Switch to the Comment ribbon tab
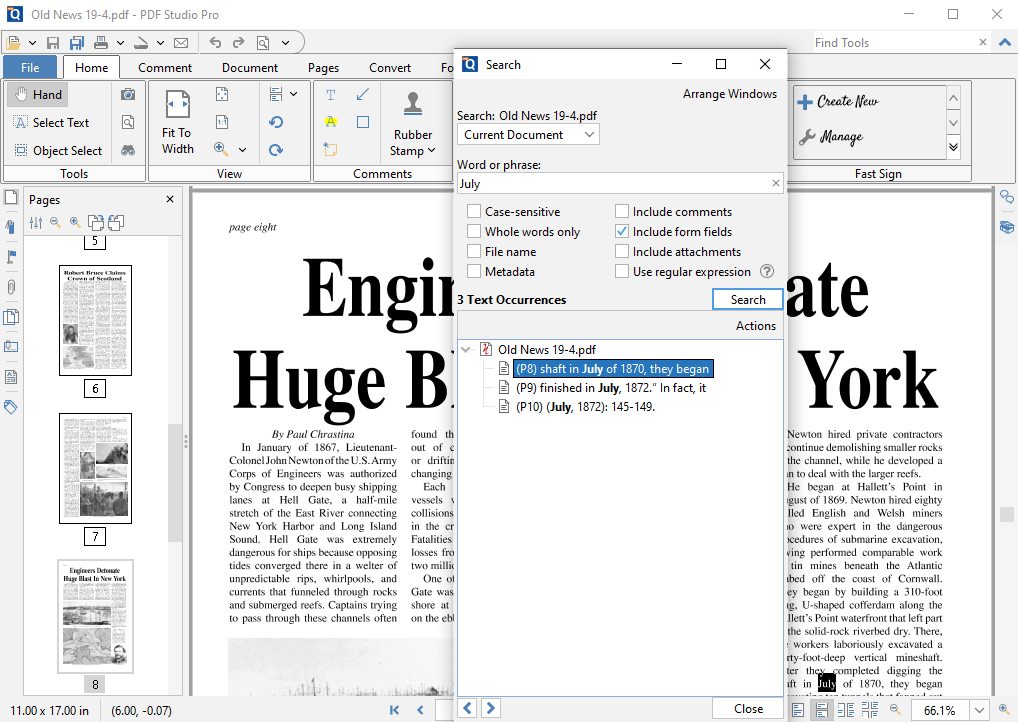Image resolution: width=1018 pixels, height=722 pixels. 165,68
